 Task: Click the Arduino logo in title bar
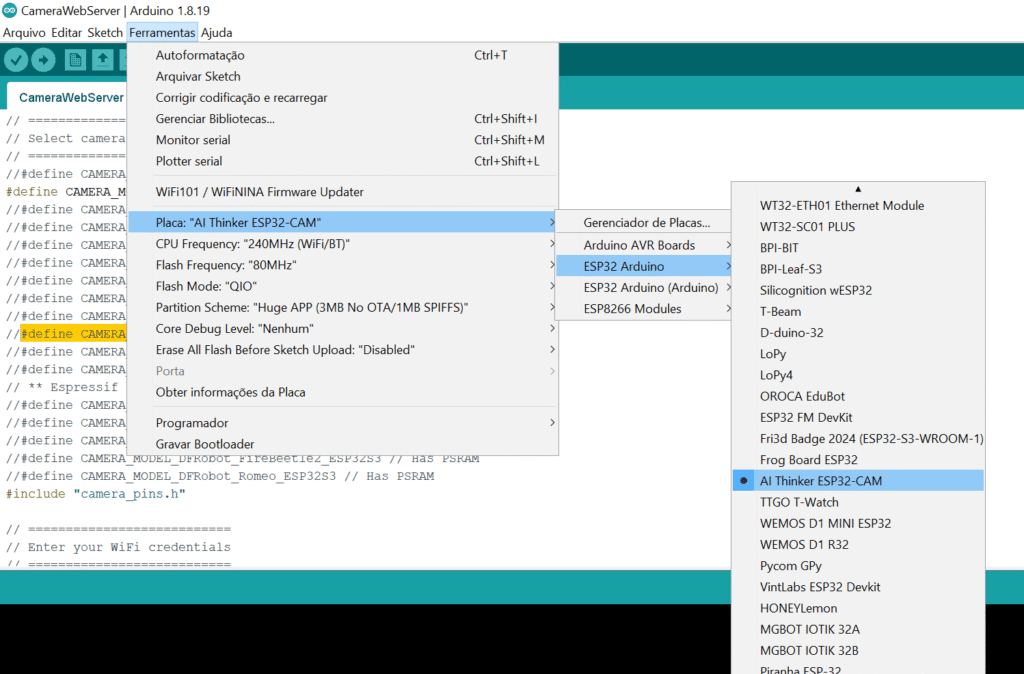(x=9, y=10)
